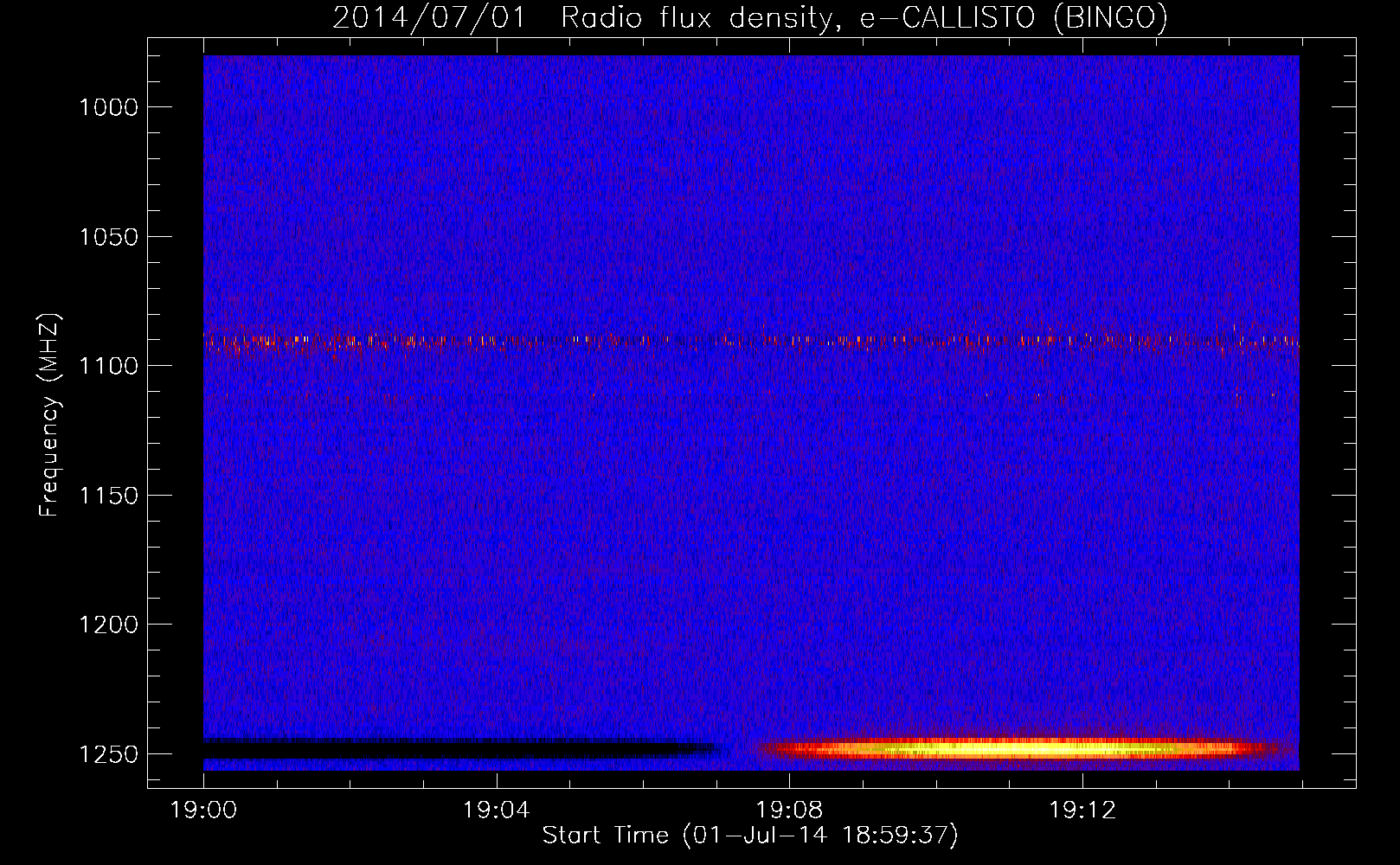This screenshot has width=1400, height=865.
Task: Click the red interference line near 1090 MHz
Action: tap(751, 341)
